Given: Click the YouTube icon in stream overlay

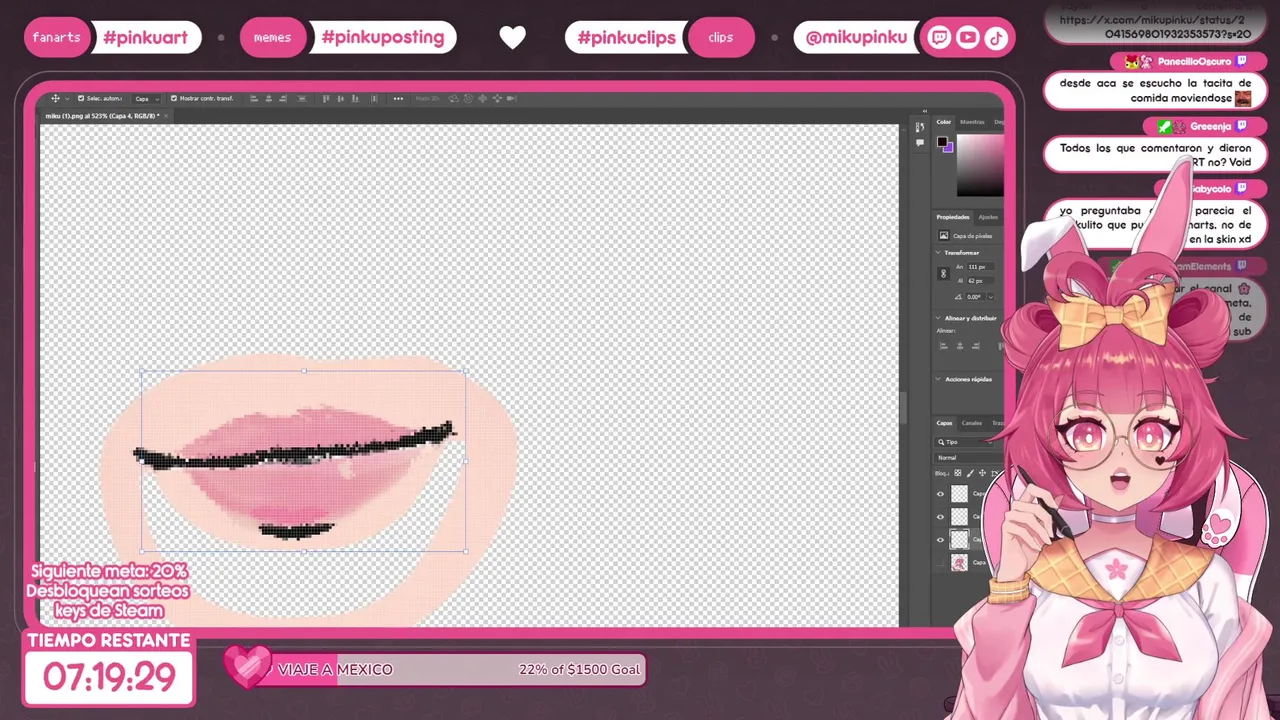Looking at the screenshot, I should pos(967,38).
